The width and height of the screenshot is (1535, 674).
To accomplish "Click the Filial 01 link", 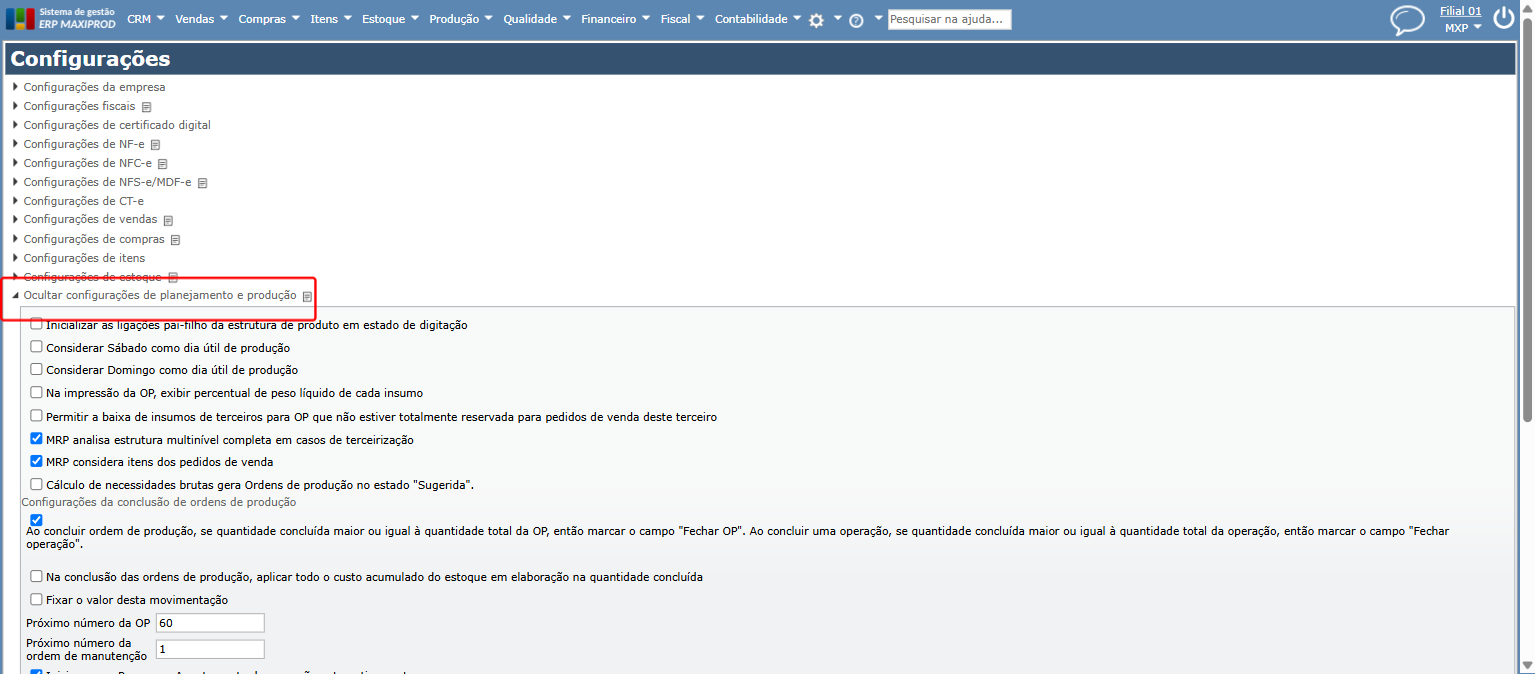I will pyautogui.click(x=1460, y=11).
